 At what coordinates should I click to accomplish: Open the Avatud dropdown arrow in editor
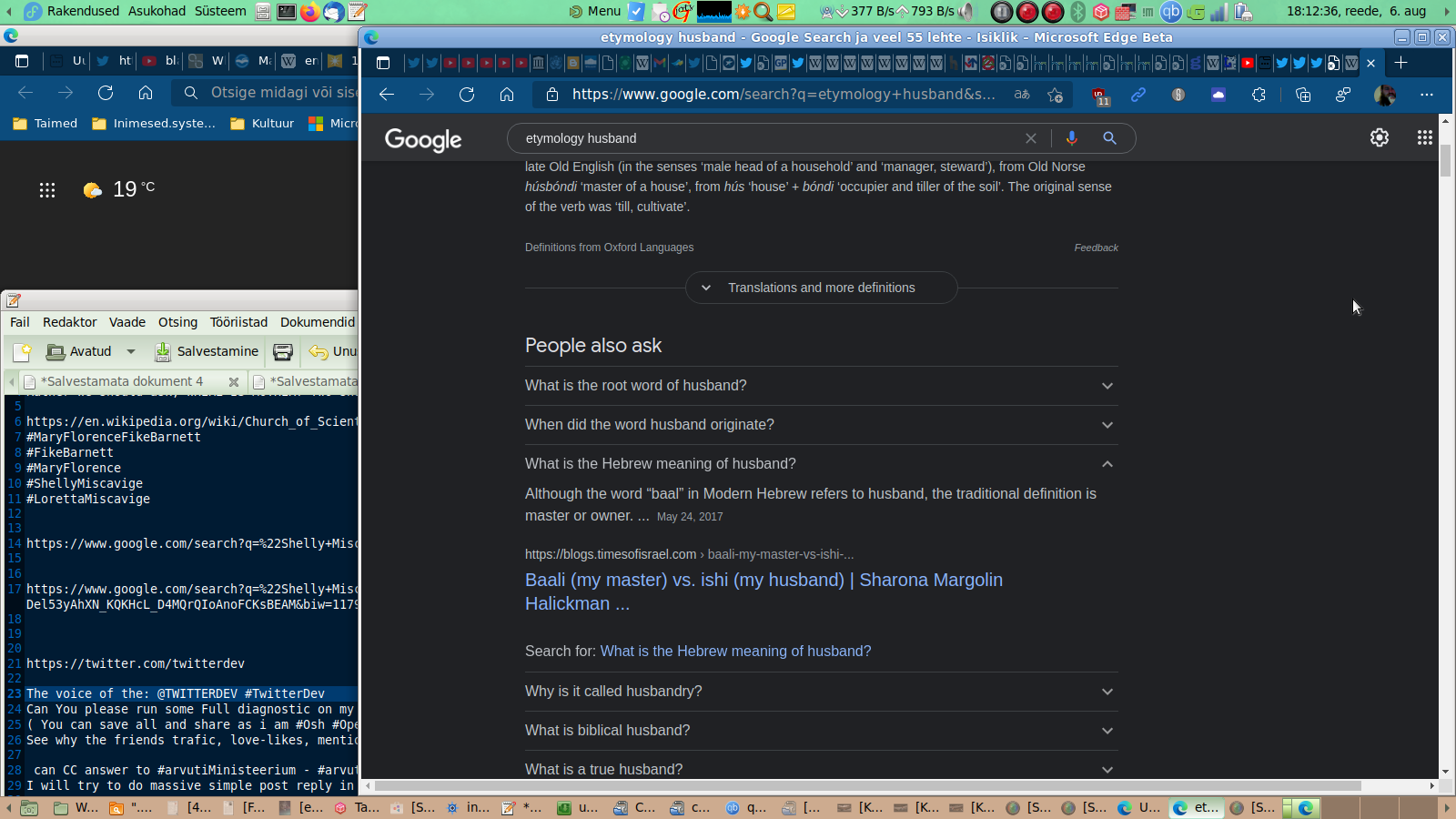pyautogui.click(x=131, y=351)
